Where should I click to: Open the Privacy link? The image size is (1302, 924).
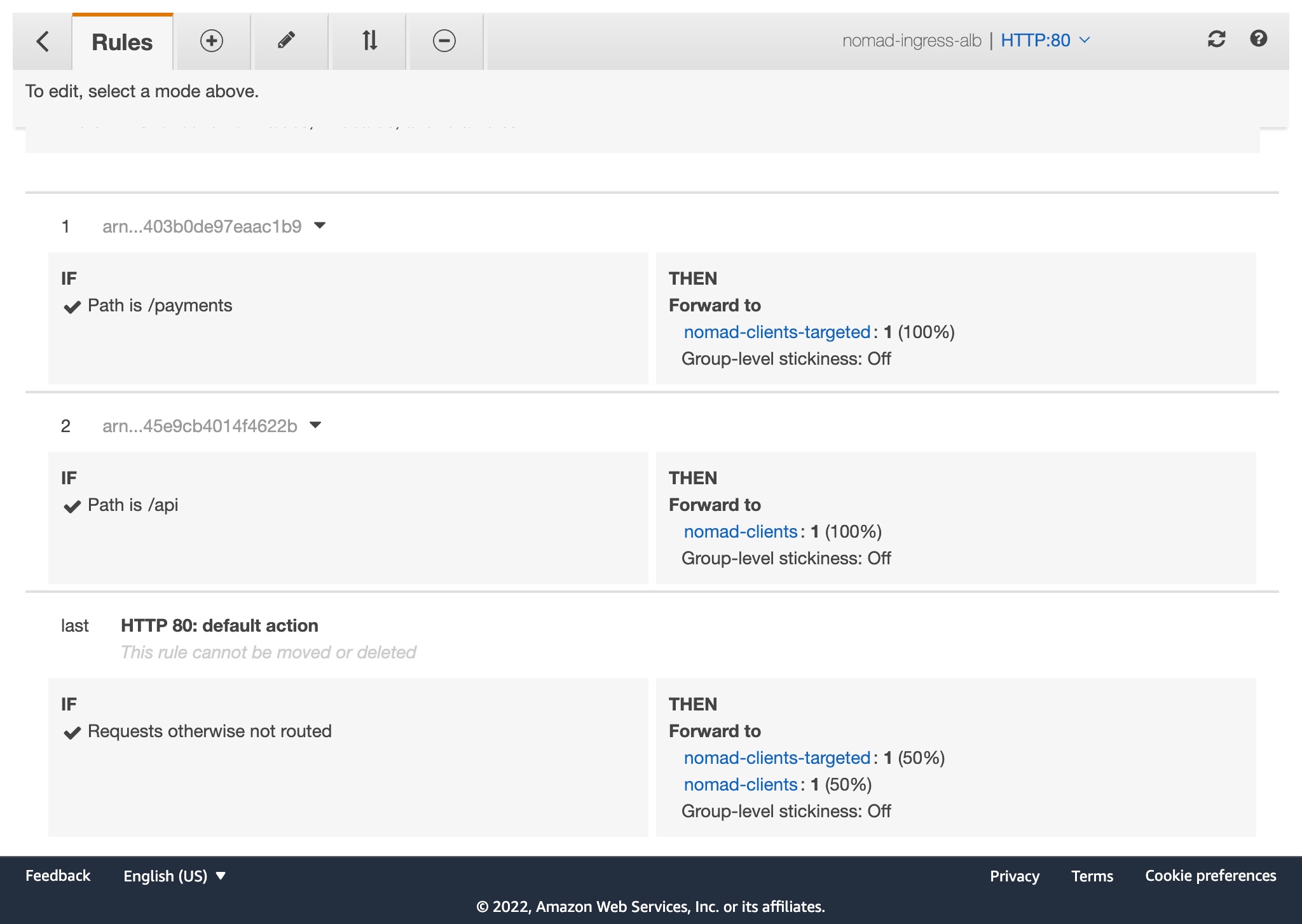tap(1015, 876)
